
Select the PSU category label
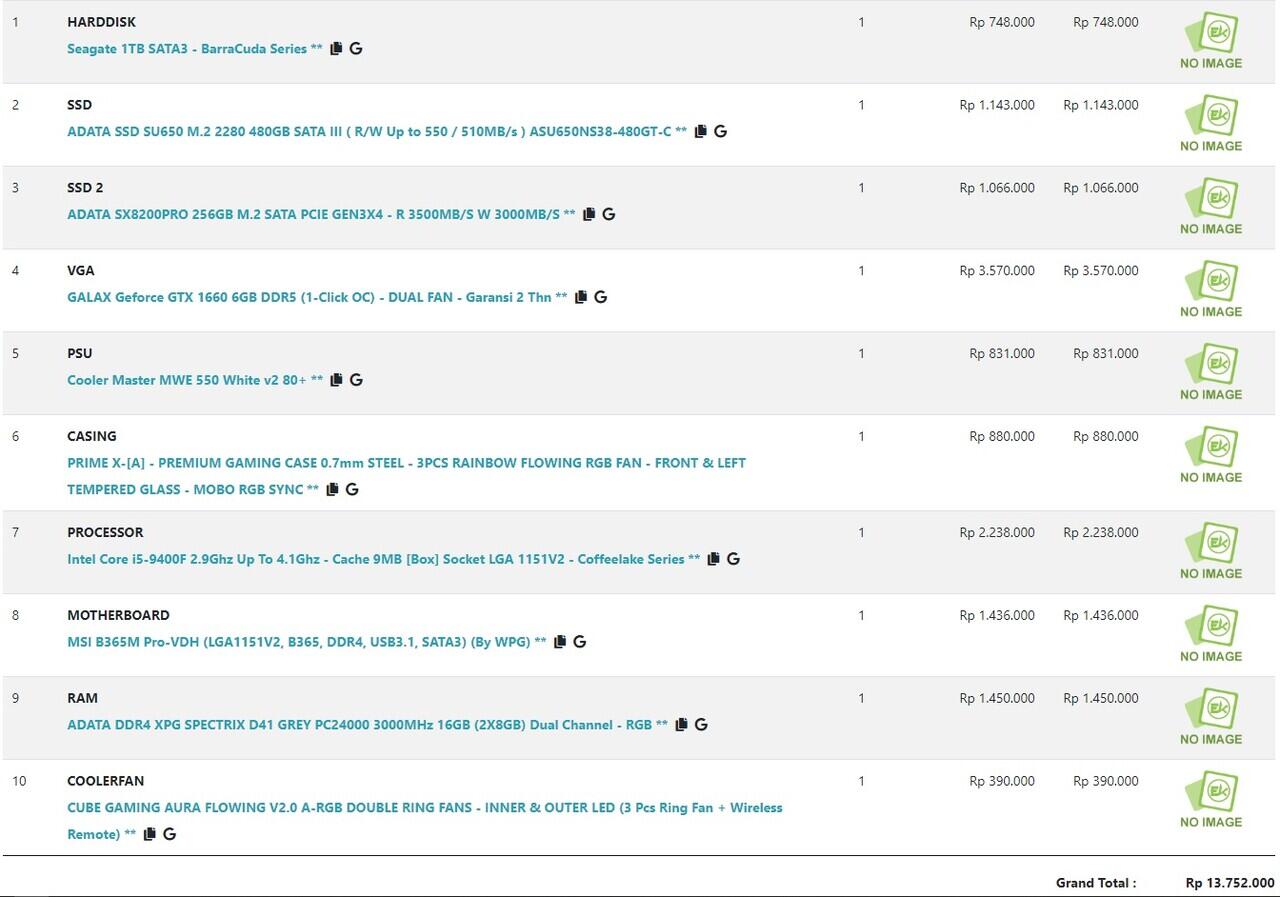point(80,354)
